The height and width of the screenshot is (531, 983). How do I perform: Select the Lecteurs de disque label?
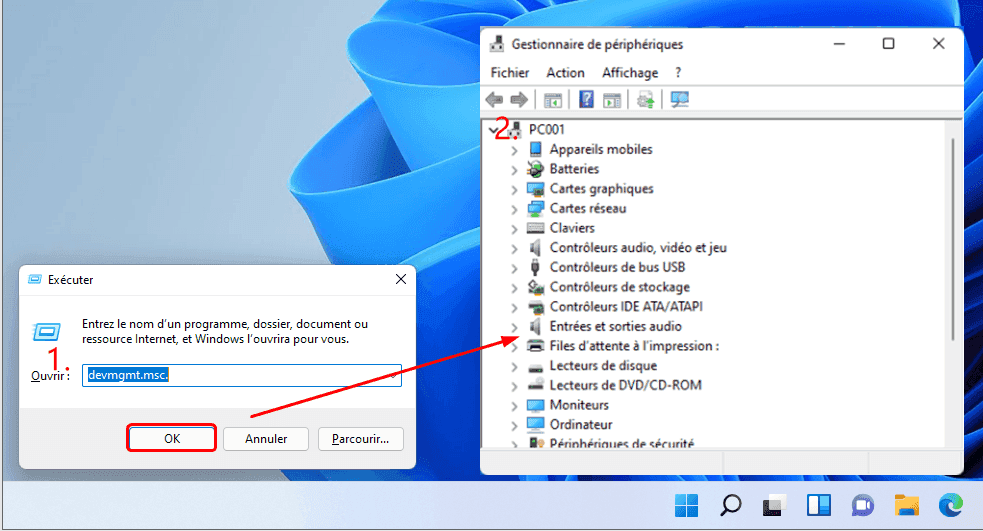[x=603, y=365]
